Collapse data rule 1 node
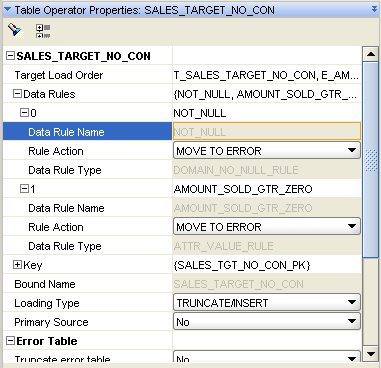Screen dimensions: 381x368 tap(24, 189)
